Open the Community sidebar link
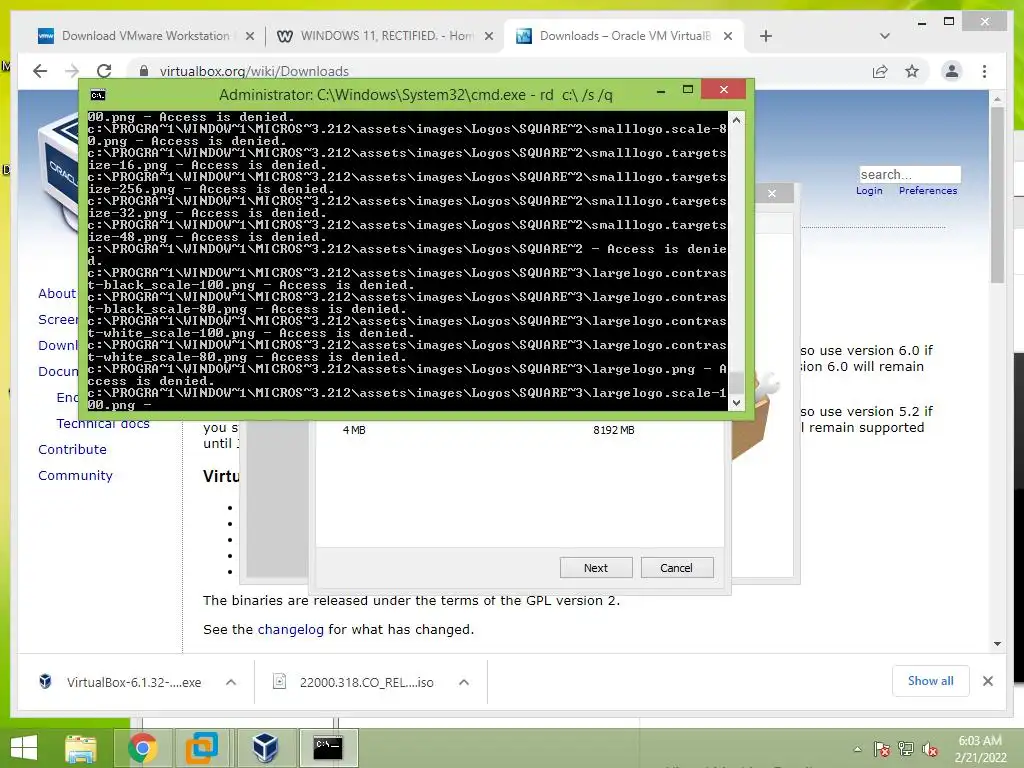This screenshot has width=1024, height=768. [76, 475]
